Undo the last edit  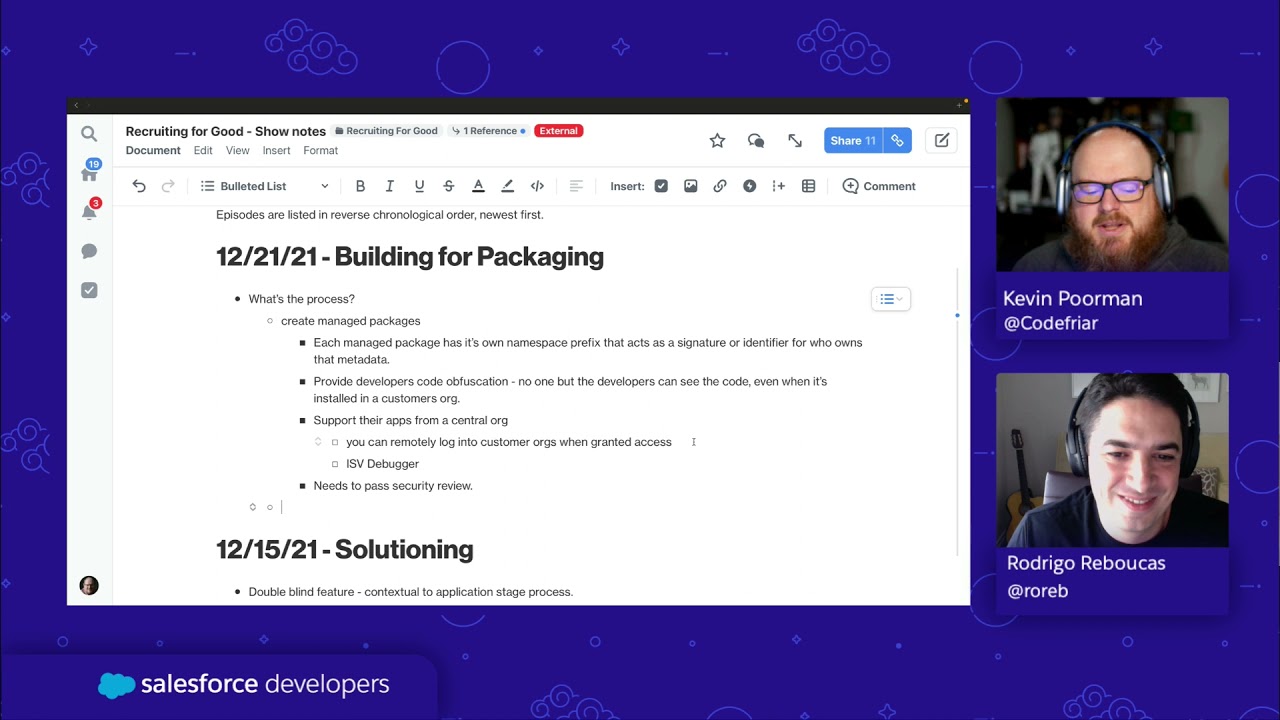(139, 186)
